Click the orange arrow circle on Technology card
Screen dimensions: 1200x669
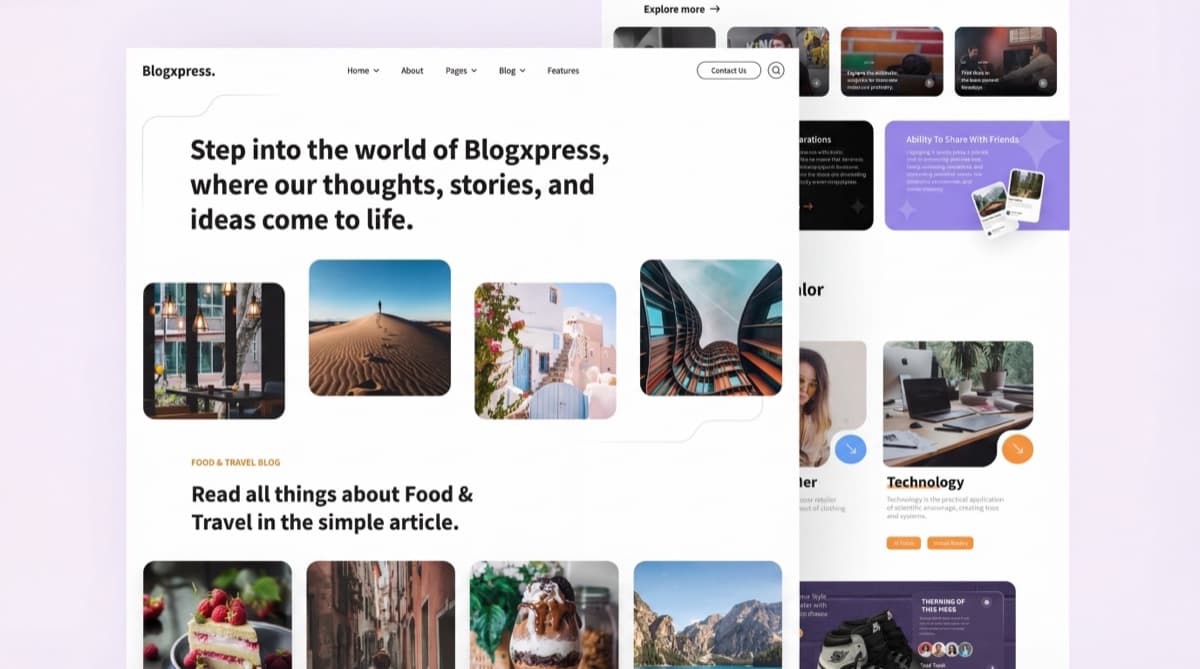1017,449
